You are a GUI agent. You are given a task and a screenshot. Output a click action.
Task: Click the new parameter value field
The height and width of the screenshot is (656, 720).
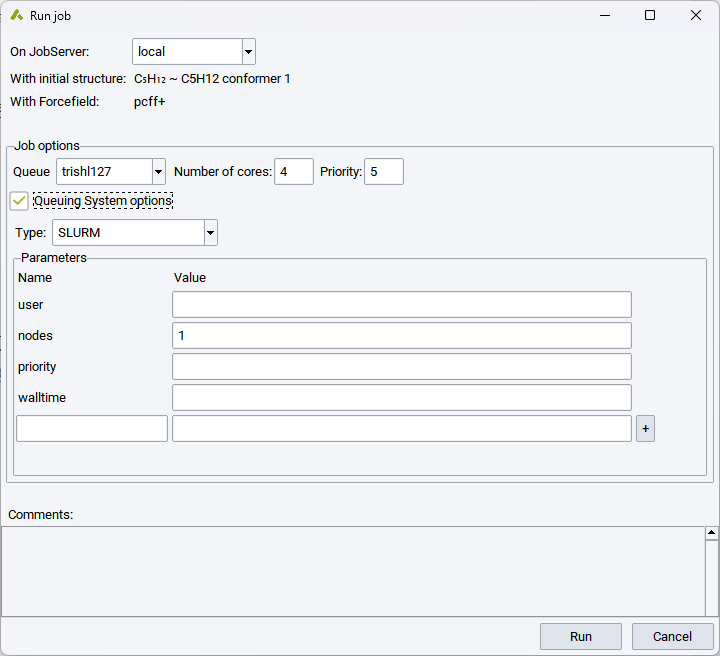tap(402, 429)
